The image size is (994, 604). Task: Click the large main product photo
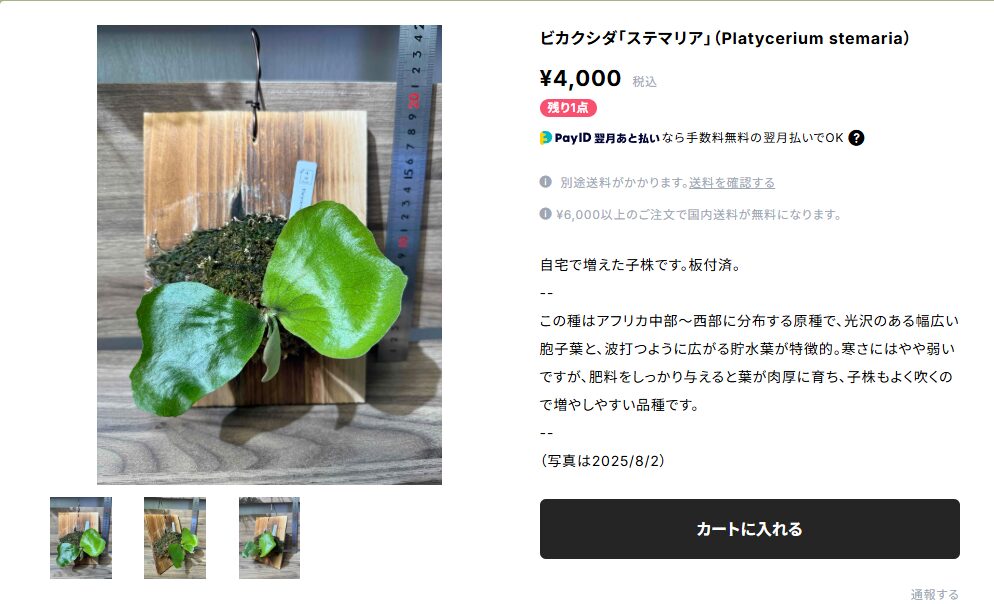[269, 255]
